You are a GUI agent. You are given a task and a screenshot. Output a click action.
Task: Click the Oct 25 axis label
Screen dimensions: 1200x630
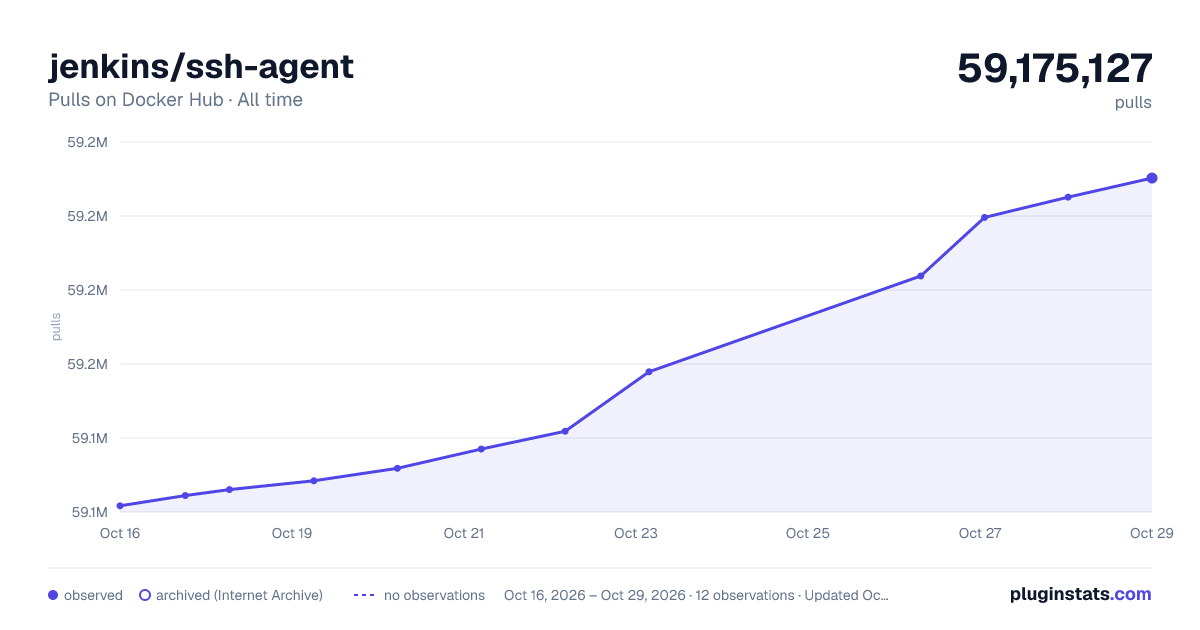[808, 533]
